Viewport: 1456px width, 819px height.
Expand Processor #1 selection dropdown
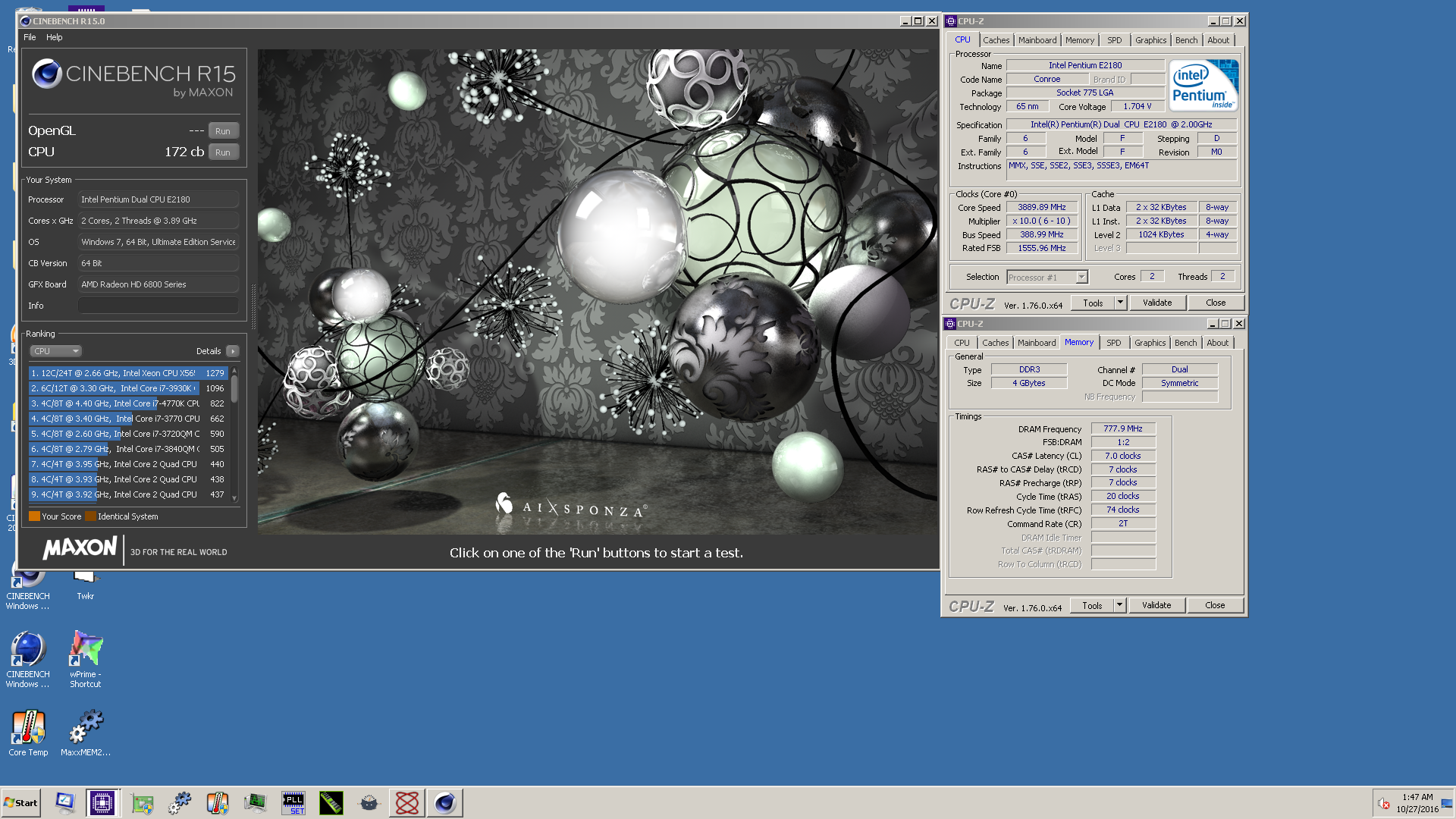[x=1081, y=277]
